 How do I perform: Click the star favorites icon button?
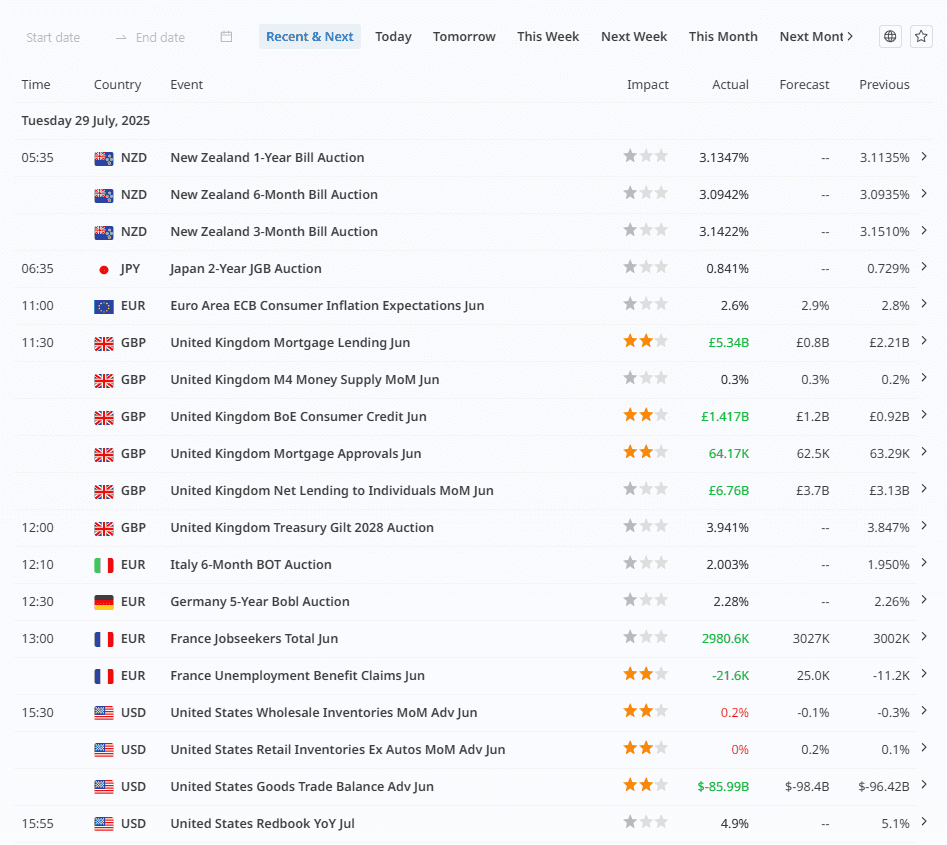921,37
